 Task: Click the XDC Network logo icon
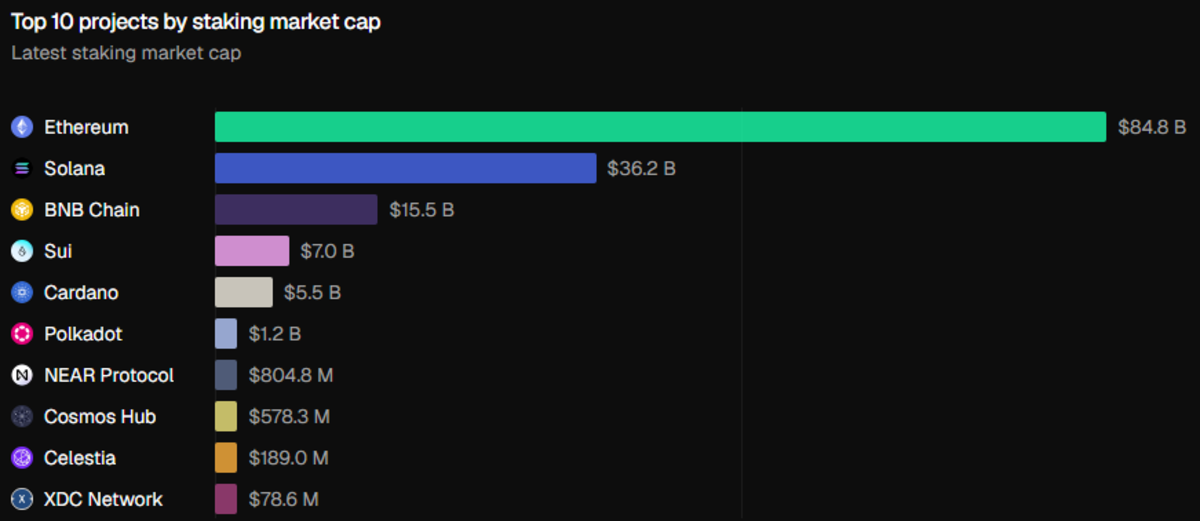(22, 499)
